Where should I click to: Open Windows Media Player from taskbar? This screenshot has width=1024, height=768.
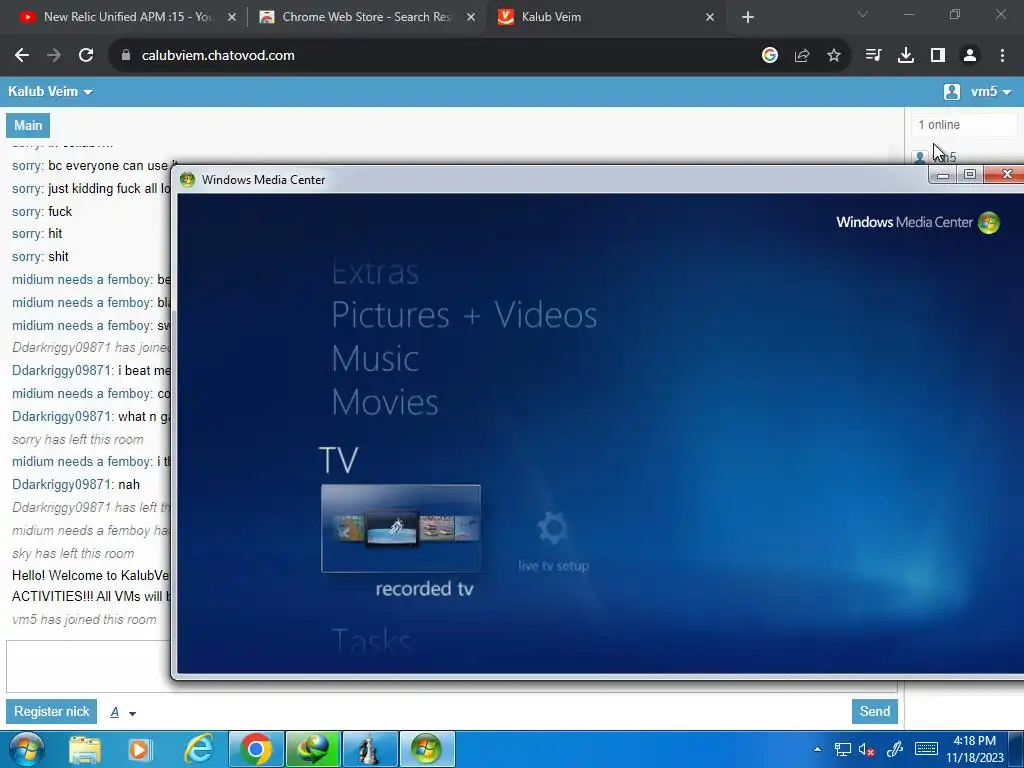coord(140,750)
